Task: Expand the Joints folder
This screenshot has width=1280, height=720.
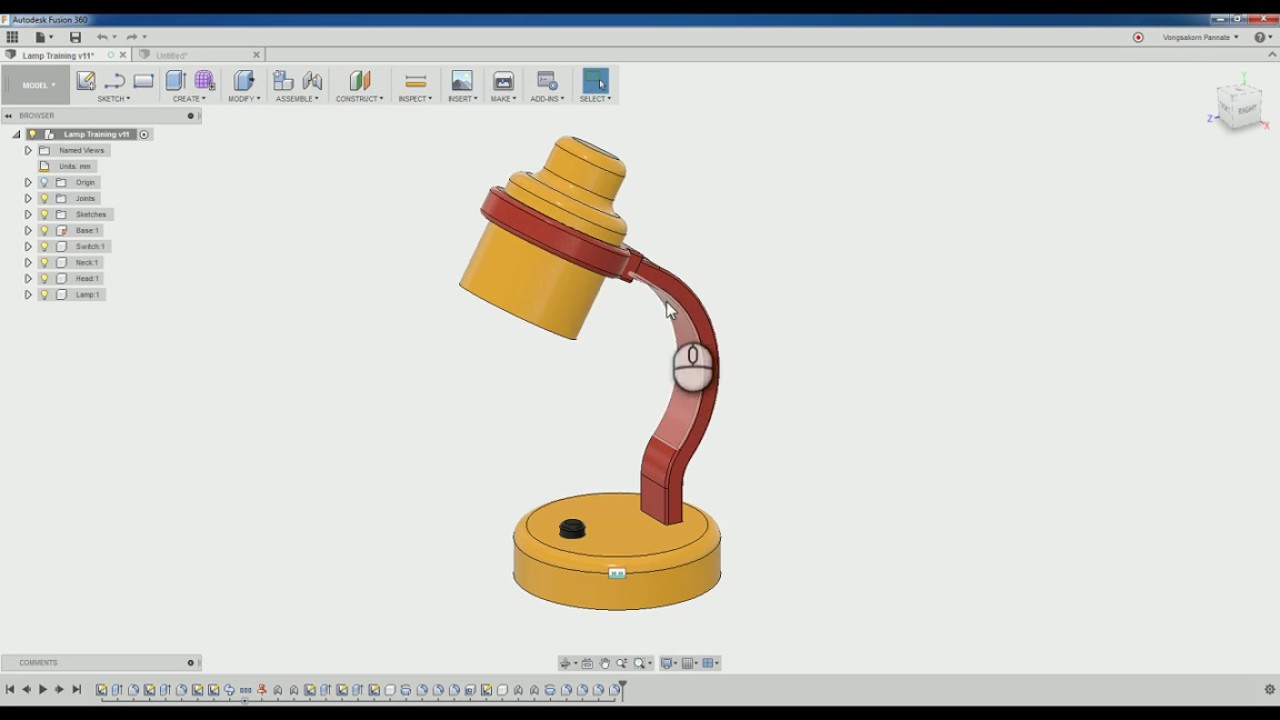Action: (28, 198)
